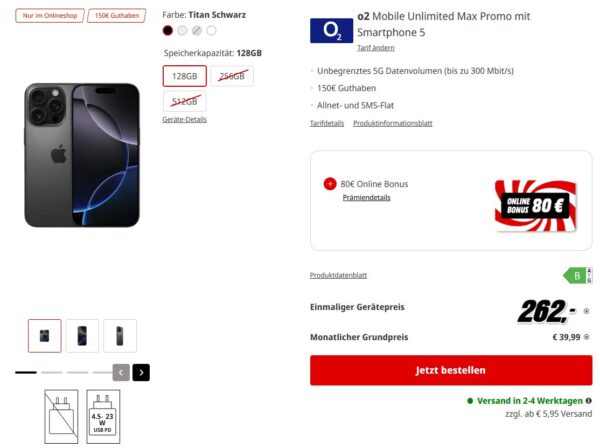The height and width of the screenshot is (448, 600).
Task: Click info icon beside € 39,99
Action: [x=586, y=337]
